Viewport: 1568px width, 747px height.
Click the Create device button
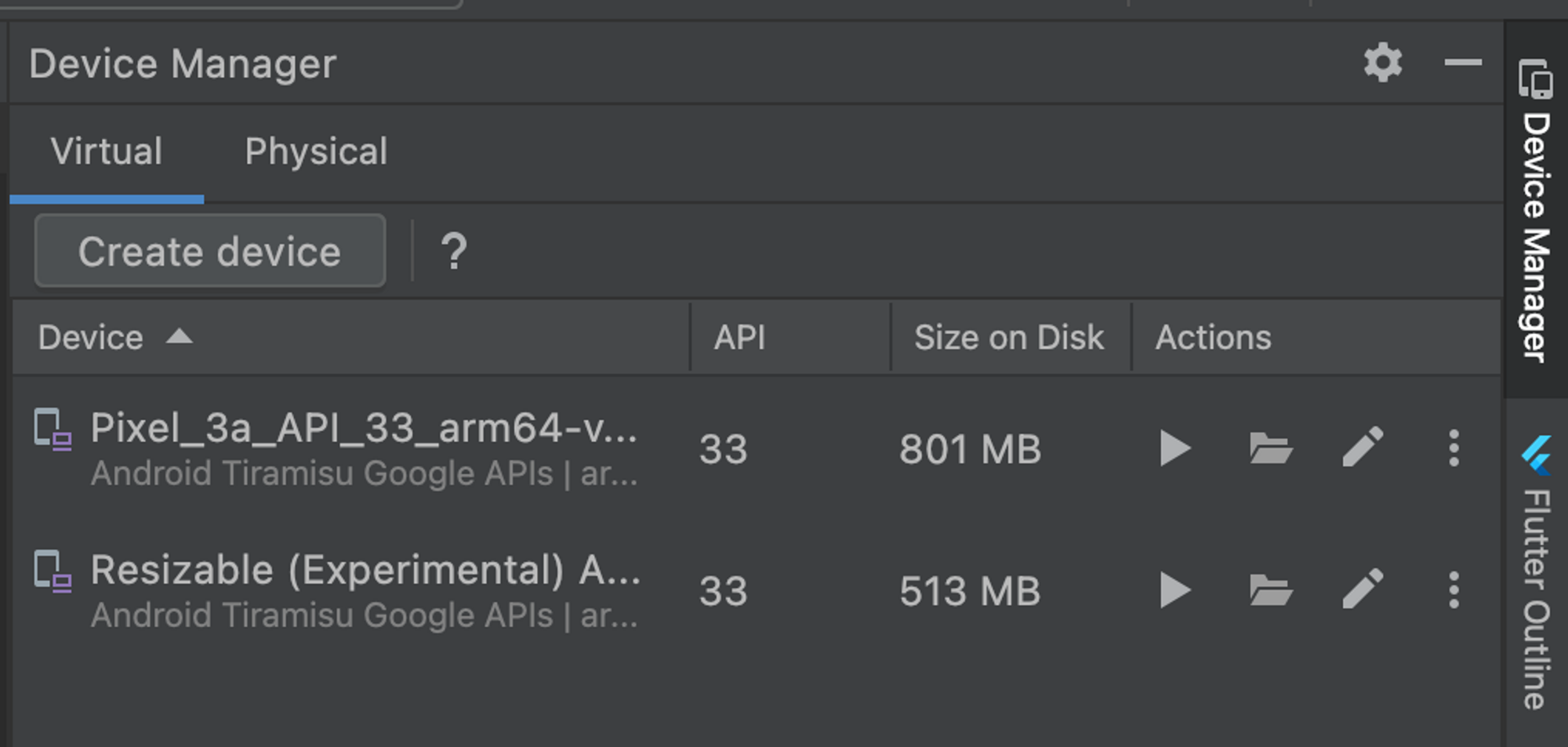pyautogui.click(x=210, y=252)
